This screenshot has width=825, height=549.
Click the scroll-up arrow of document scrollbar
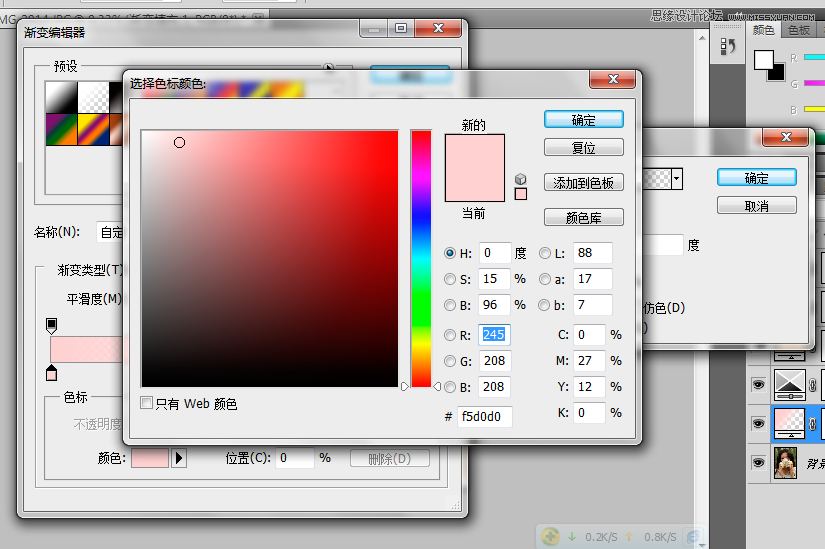702,38
